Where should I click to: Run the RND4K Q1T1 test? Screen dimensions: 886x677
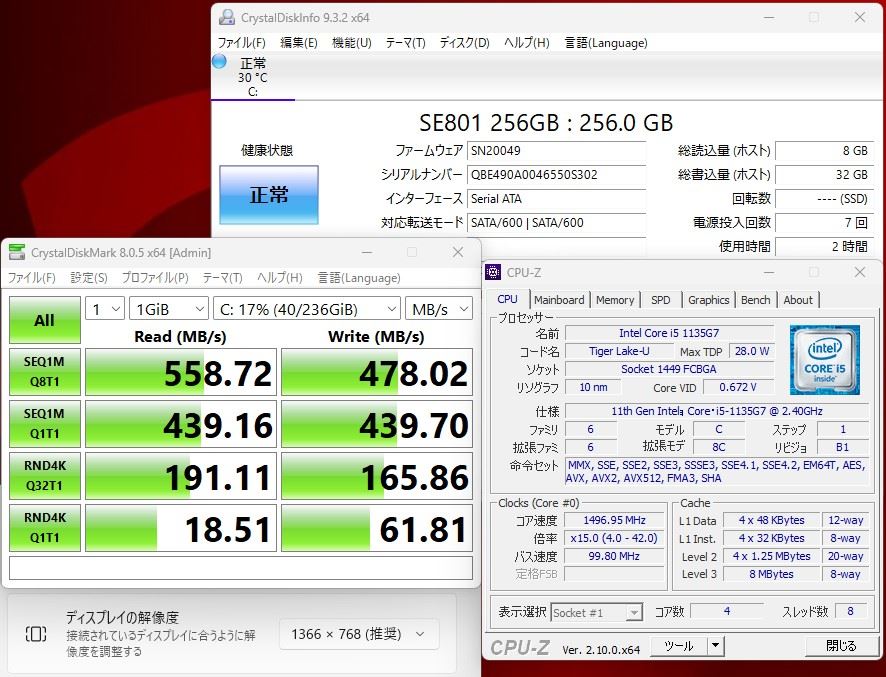point(45,528)
